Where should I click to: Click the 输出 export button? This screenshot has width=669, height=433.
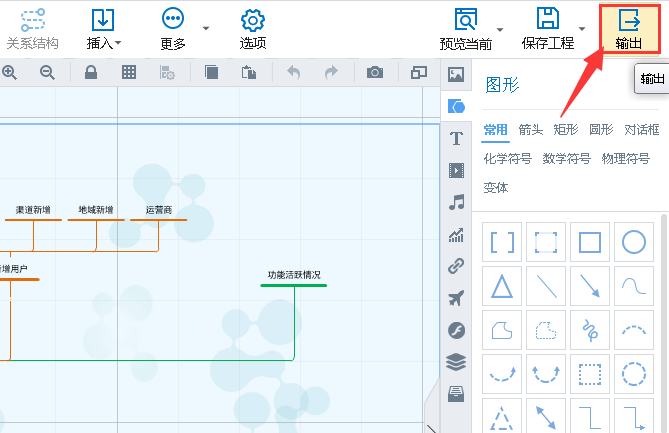629,29
